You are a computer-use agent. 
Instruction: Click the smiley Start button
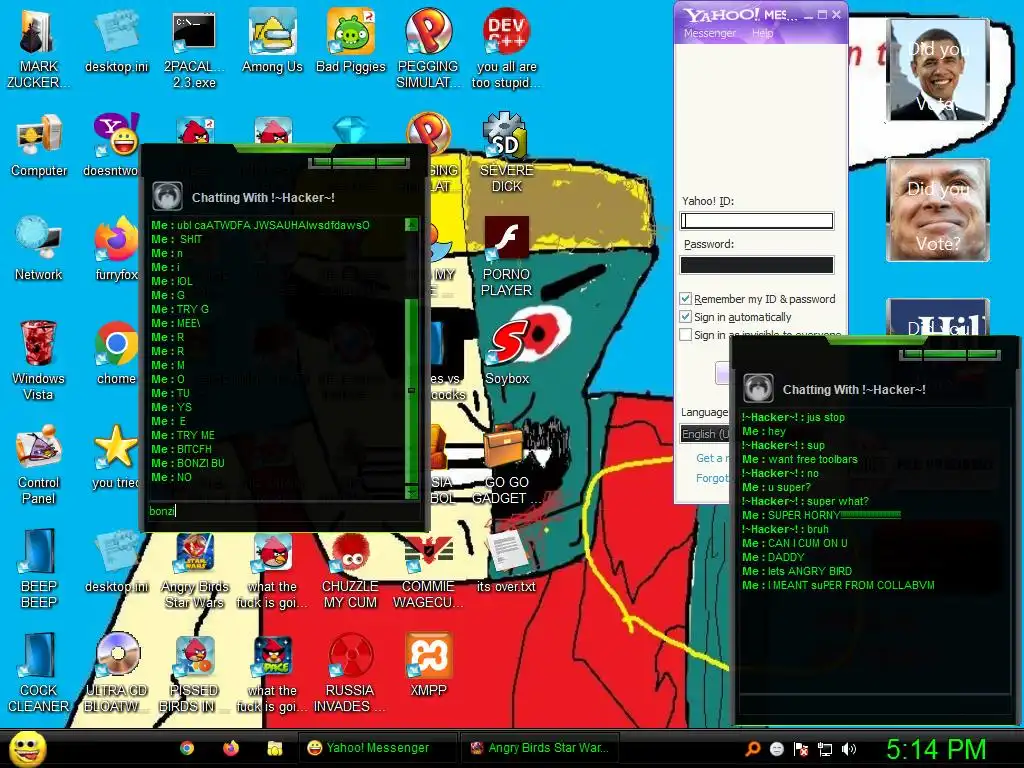coord(28,749)
